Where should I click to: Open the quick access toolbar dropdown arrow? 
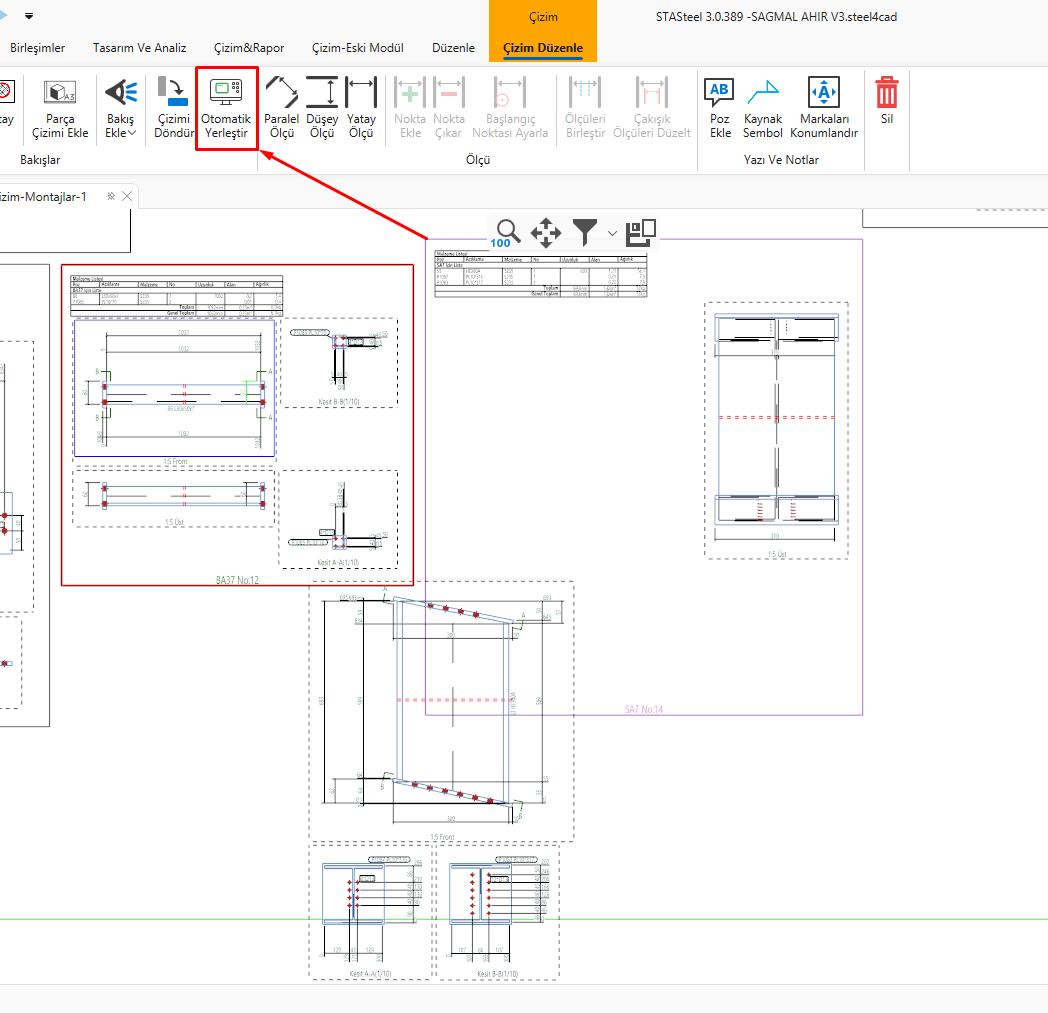(29, 16)
